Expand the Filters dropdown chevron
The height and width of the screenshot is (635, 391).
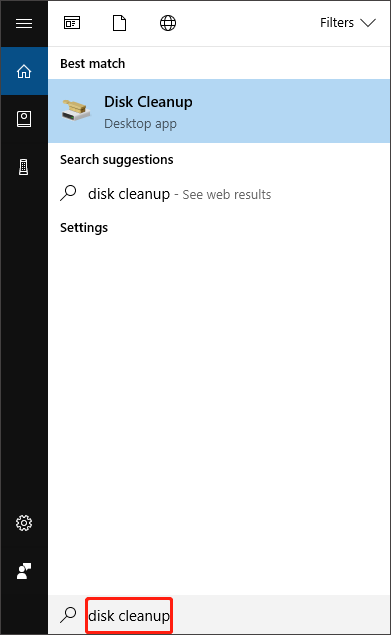(368, 23)
